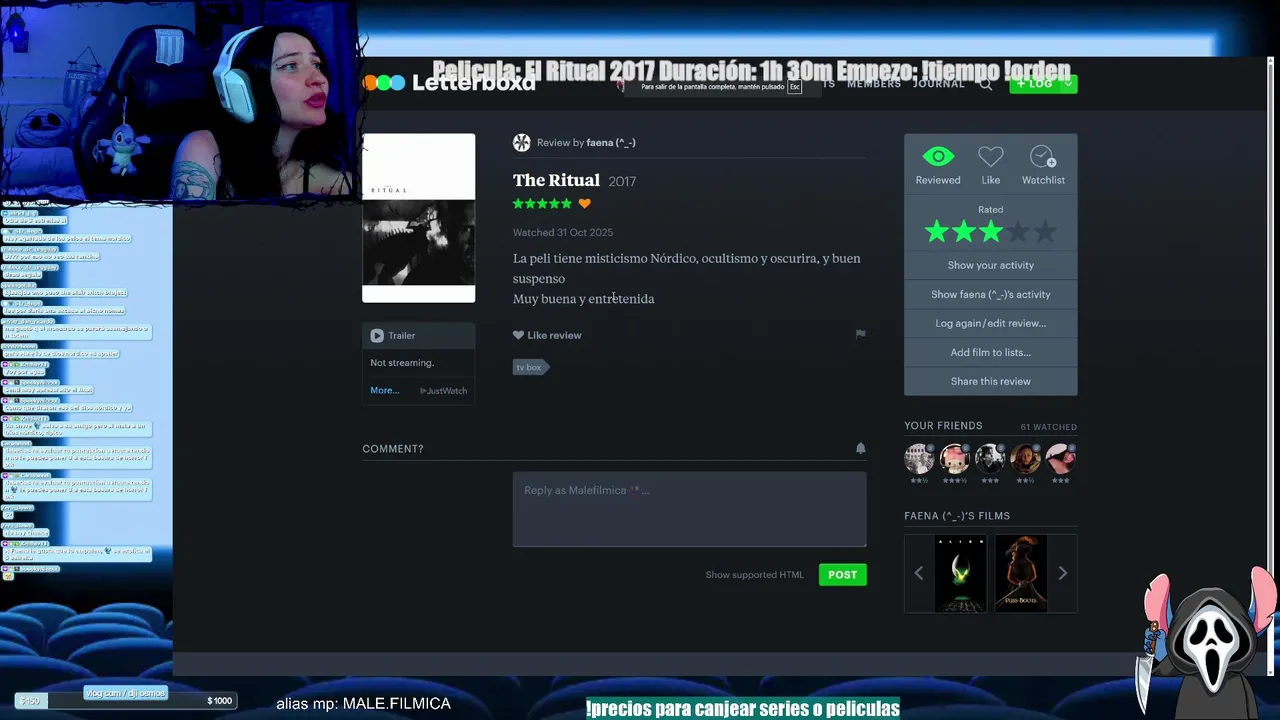Click the green POST button
Image resolution: width=1280 pixels, height=720 pixels.
tap(843, 574)
